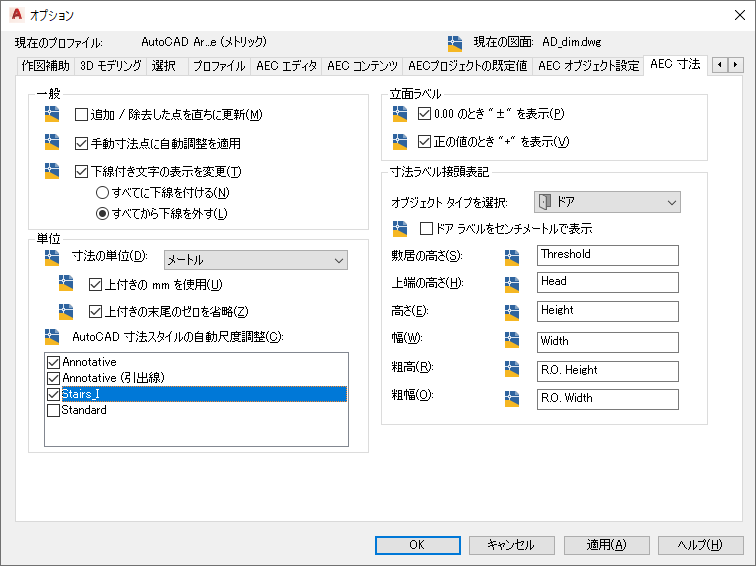Screen dimensions: 756x566
Task: Uncheck Annotative (引出線) dimension style
Action: click(54, 378)
